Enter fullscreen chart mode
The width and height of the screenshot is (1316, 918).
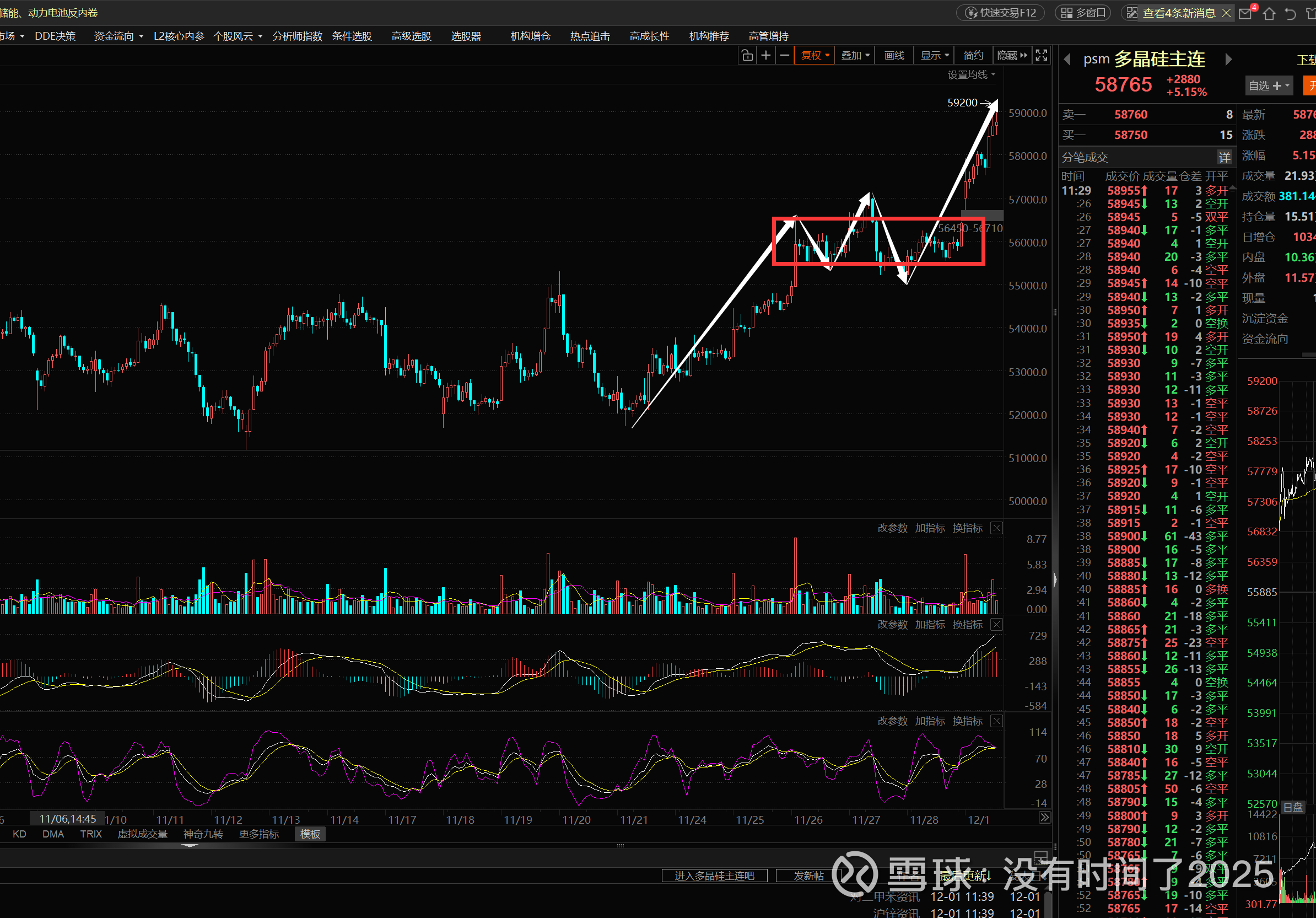(x=1042, y=56)
